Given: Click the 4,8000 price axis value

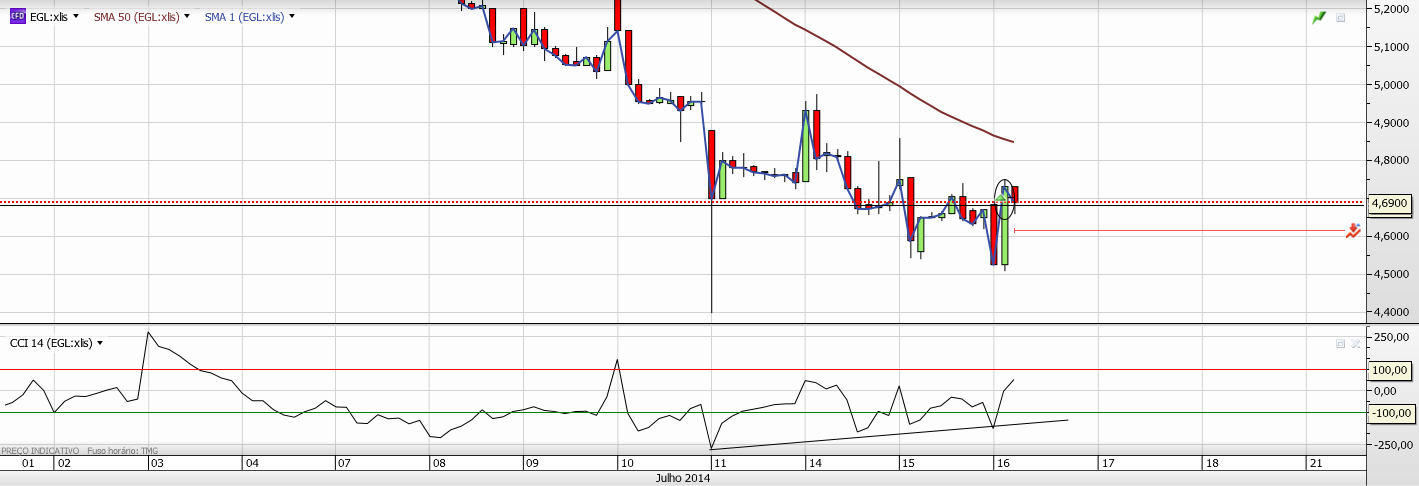Looking at the screenshot, I should [1392, 160].
